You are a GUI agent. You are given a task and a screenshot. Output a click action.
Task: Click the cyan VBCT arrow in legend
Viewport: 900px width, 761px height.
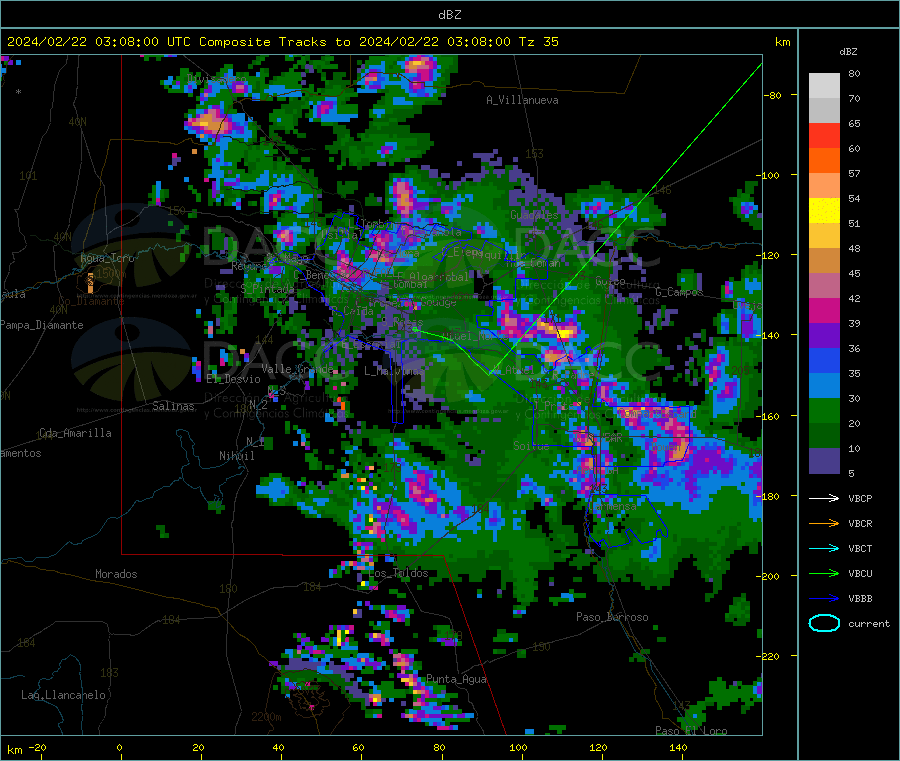(x=824, y=548)
